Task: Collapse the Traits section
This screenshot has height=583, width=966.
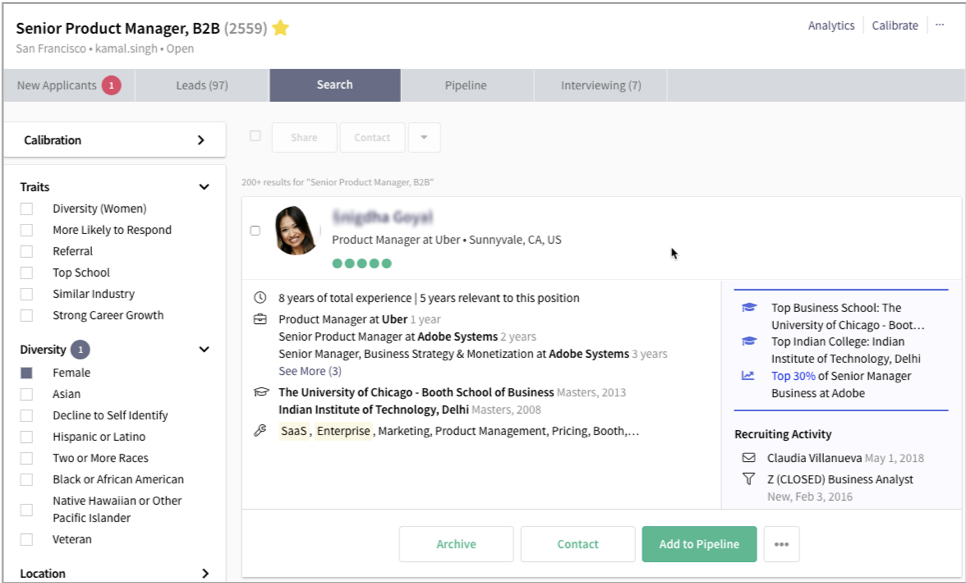Action: 204,187
